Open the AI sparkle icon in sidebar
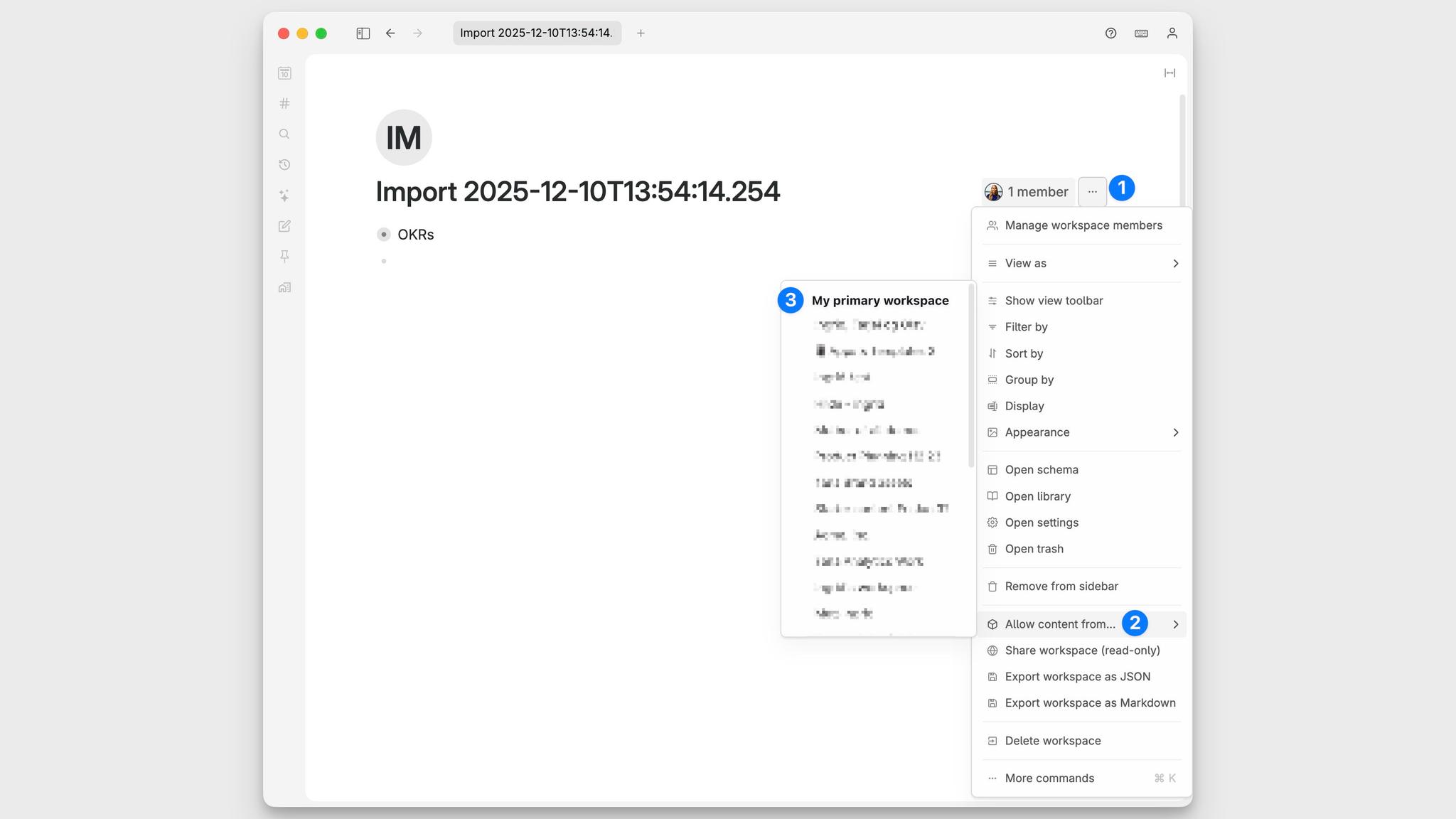This screenshot has width=1456, height=819. pyautogui.click(x=284, y=196)
